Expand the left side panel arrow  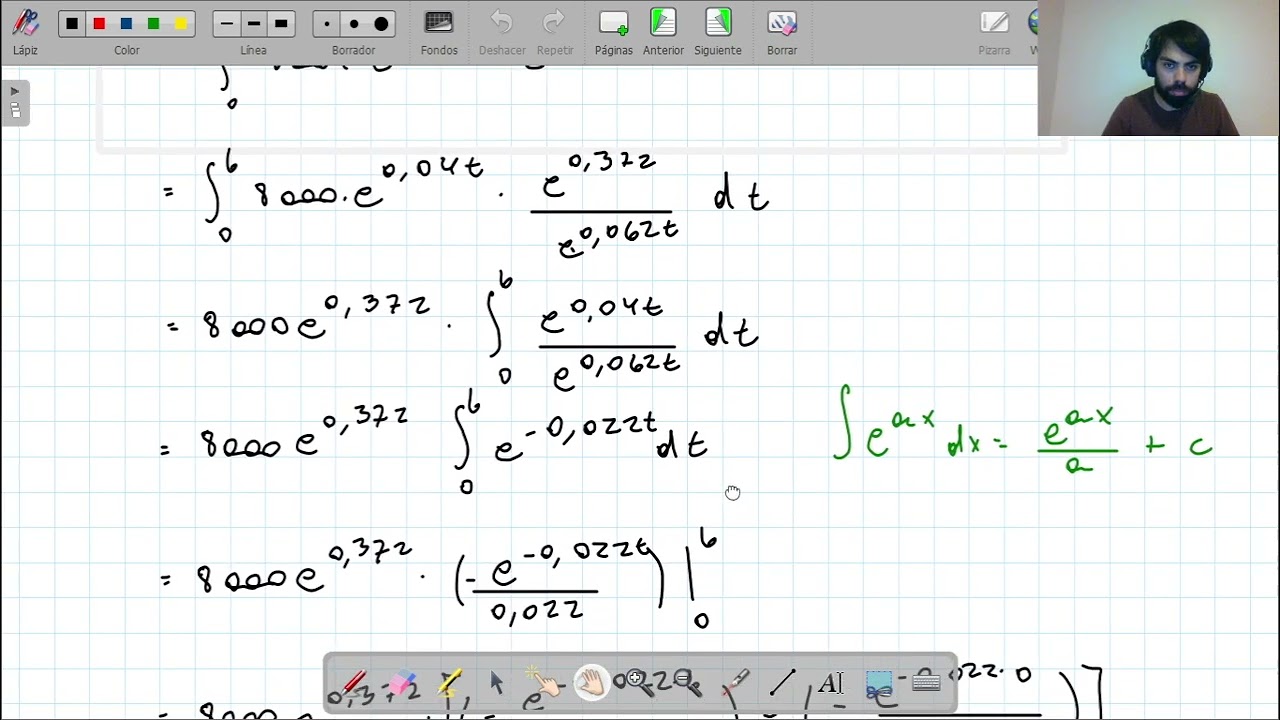[x=15, y=102]
